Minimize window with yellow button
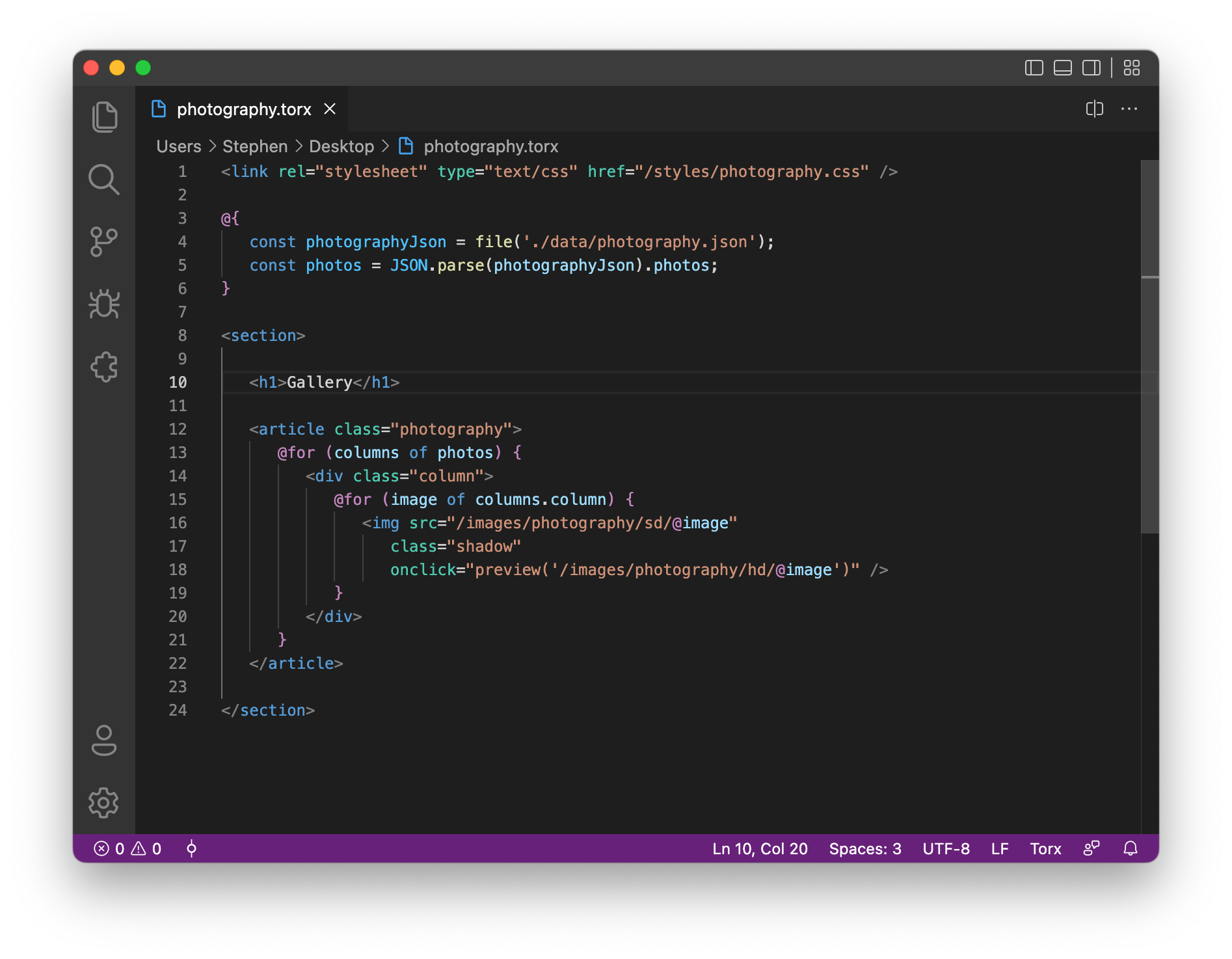 click(x=117, y=68)
